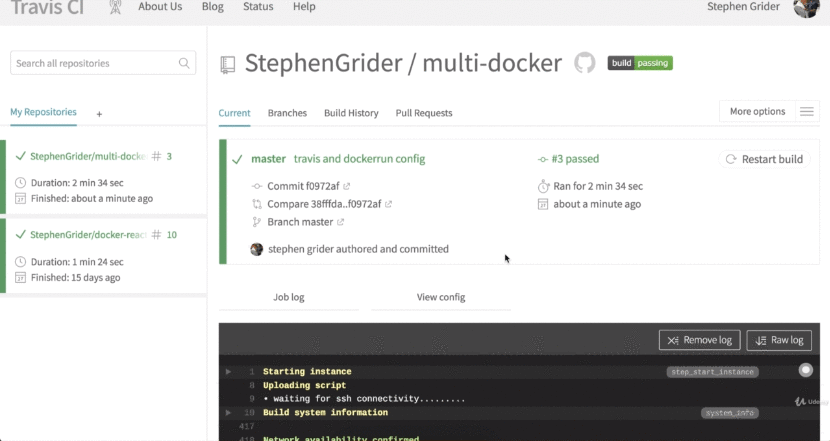Click the hamburger menu icon

[x=807, y=111]
